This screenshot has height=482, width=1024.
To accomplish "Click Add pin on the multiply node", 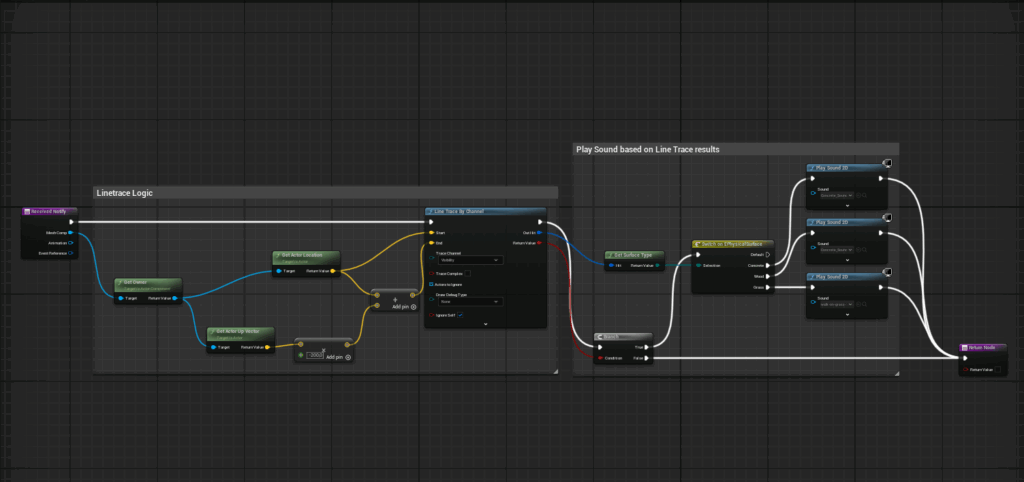I will pyautogui.click(x=347, y=356).
